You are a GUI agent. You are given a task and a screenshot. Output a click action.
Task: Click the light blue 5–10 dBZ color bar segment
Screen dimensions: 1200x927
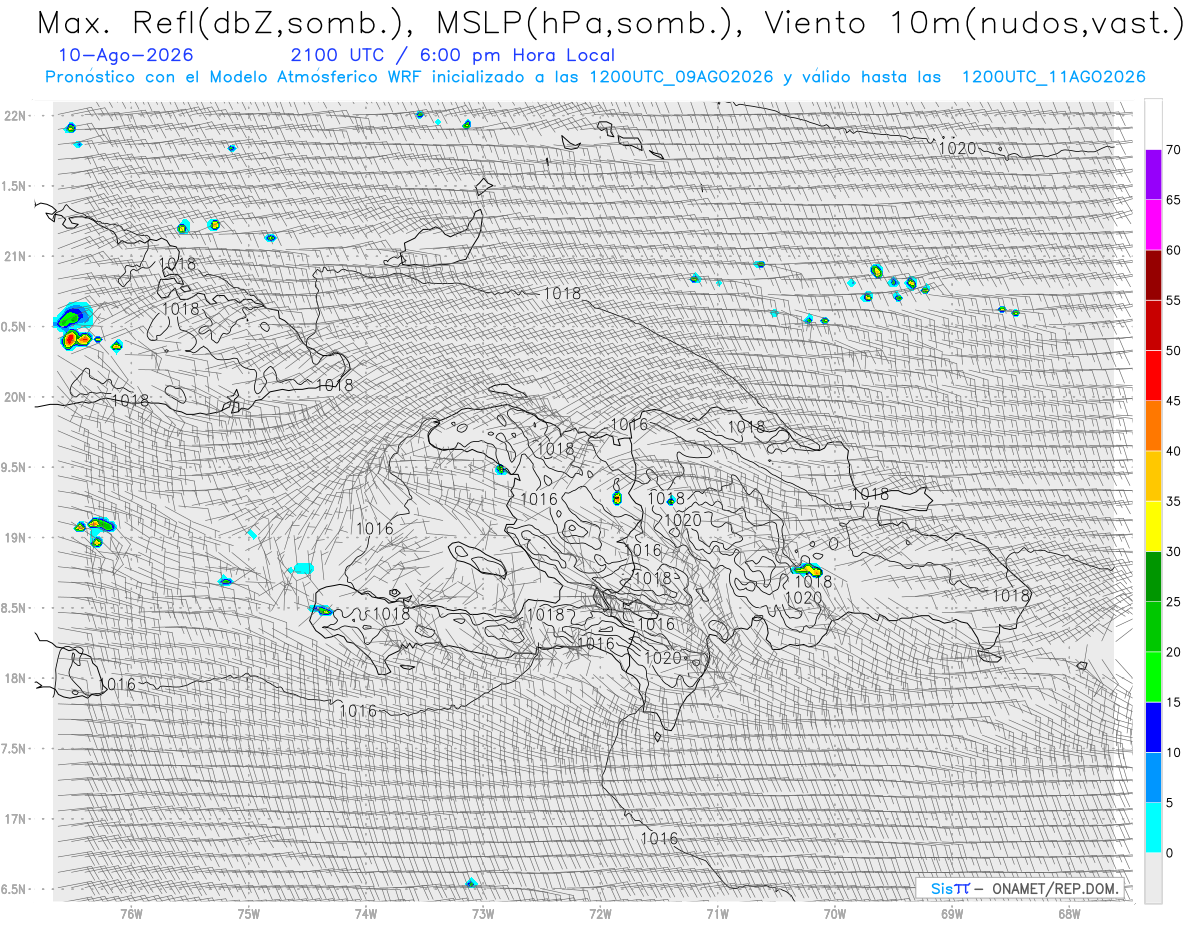[1153, 778]
